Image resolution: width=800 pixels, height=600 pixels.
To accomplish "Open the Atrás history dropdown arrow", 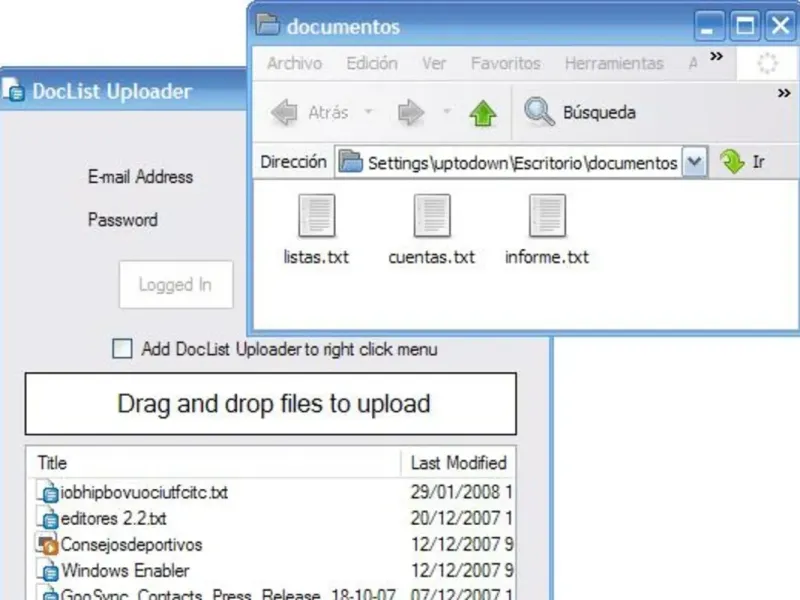I will (368, 111).
